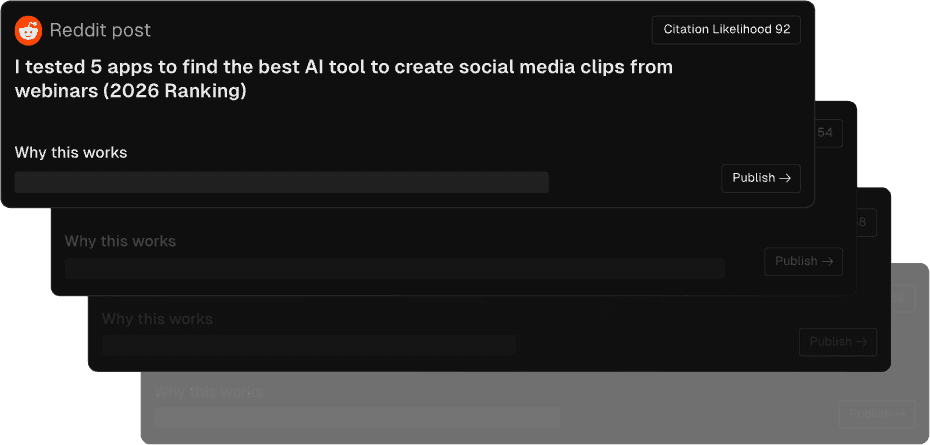Click "Why this works" on the Reddit card
This screenshot has height=445, width=930.
click(71, 153)
